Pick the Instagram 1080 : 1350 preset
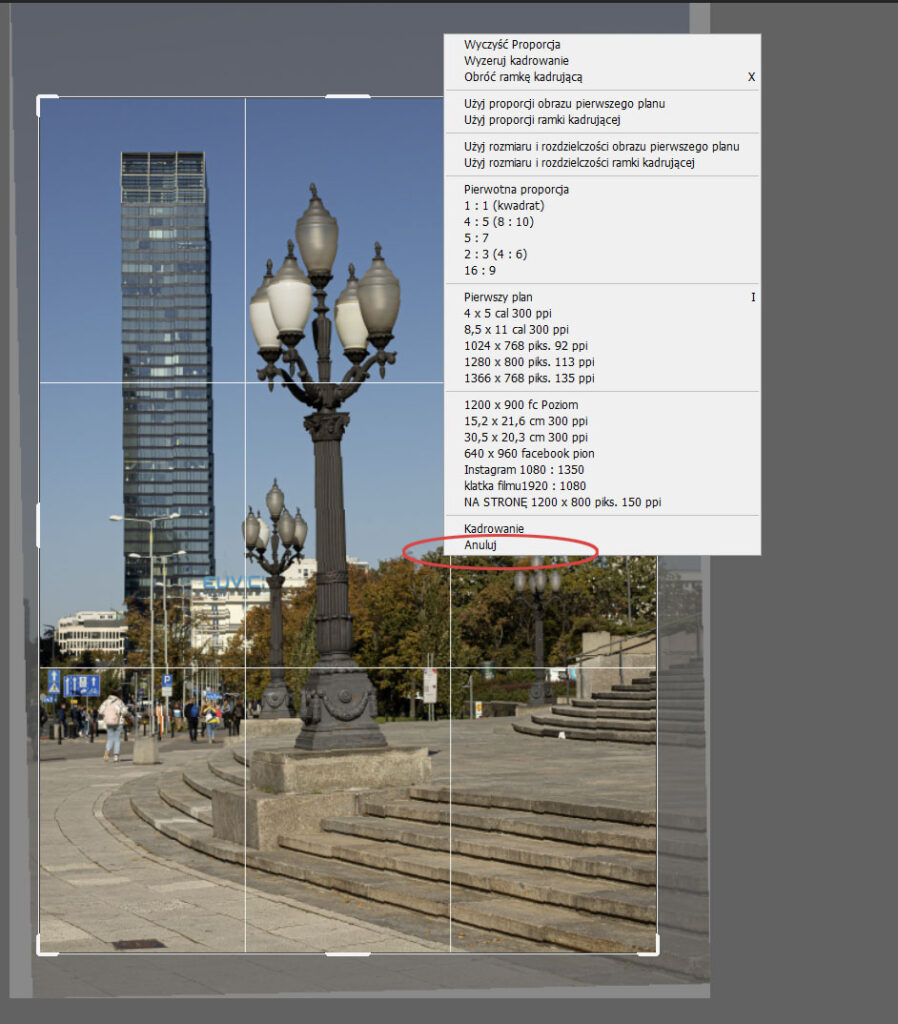The width and height of the screenshot is (898, 1024). pos(523,470)
